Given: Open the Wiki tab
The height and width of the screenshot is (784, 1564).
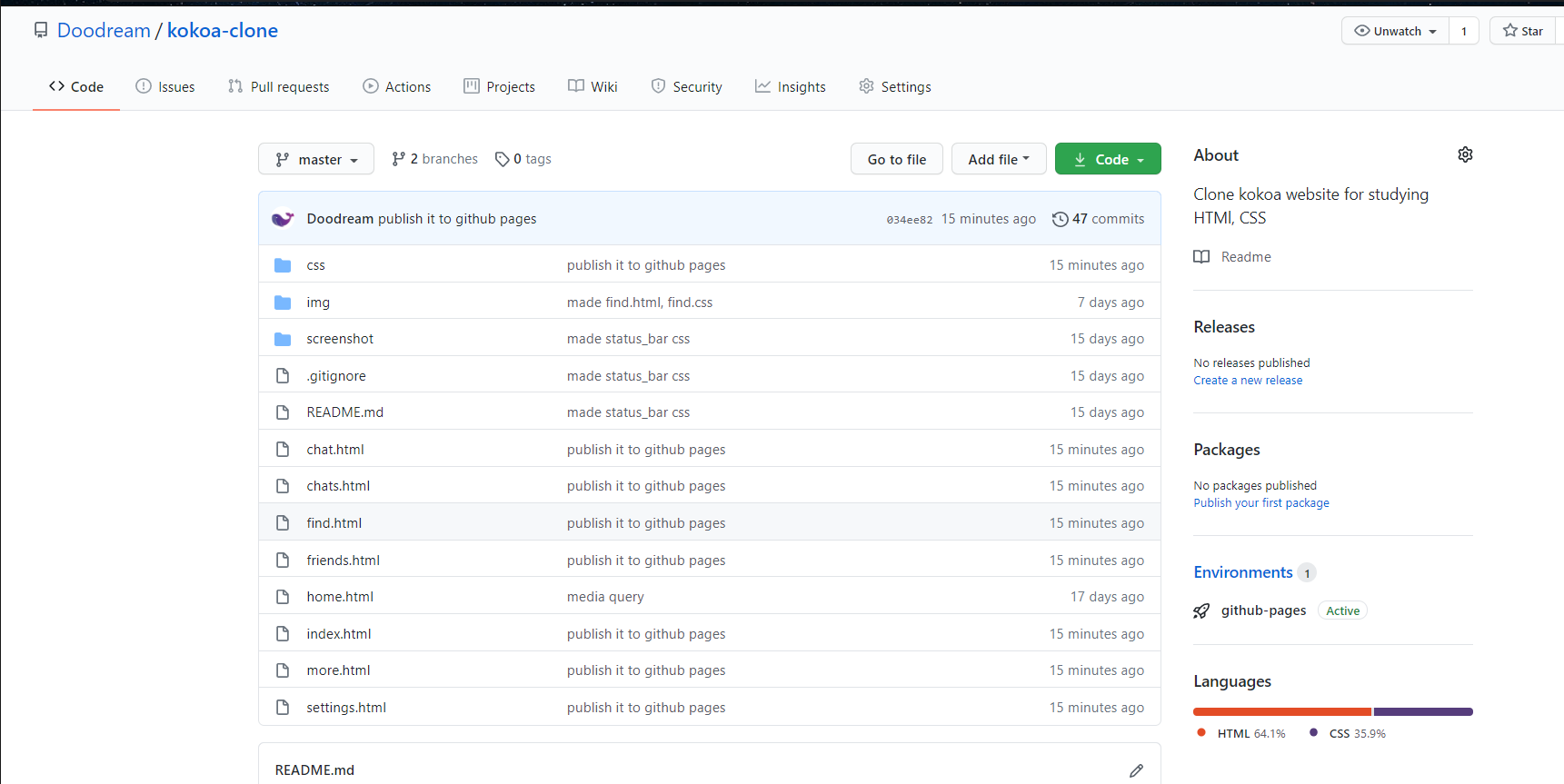Looking at the screenshot, I should point(593,87).
